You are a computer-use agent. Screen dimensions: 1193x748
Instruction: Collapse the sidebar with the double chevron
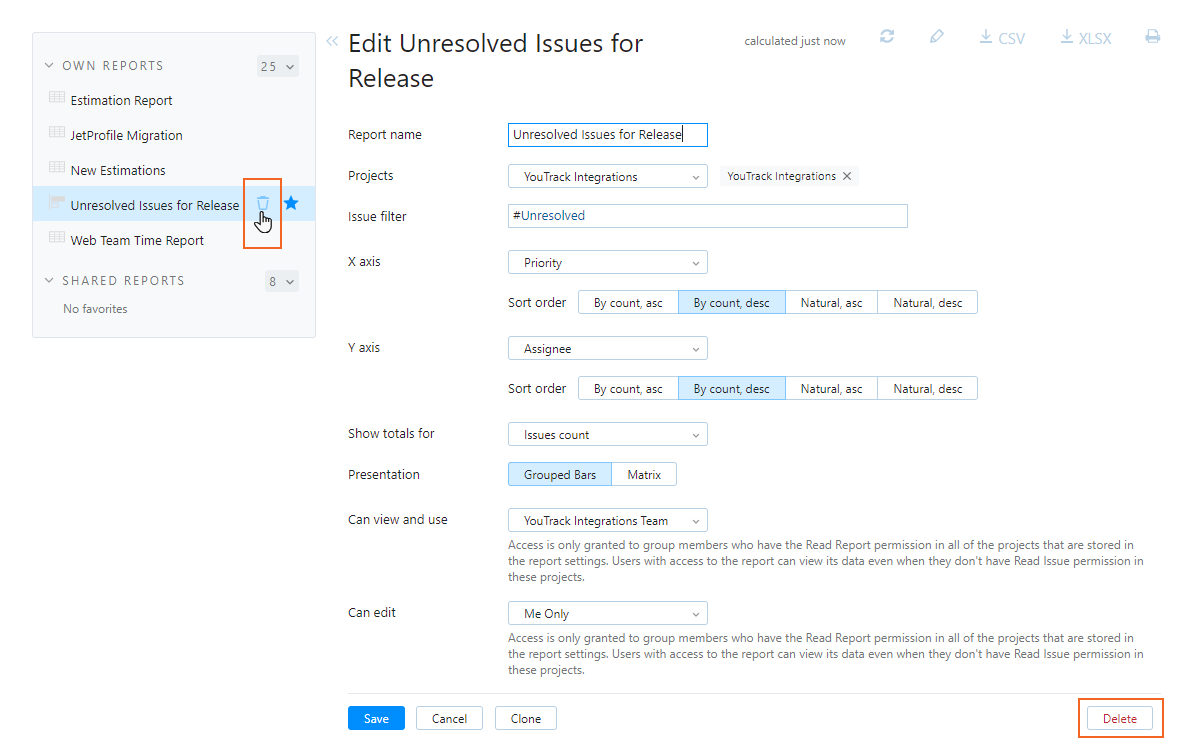pyautogui.click(x=332, y=41)
